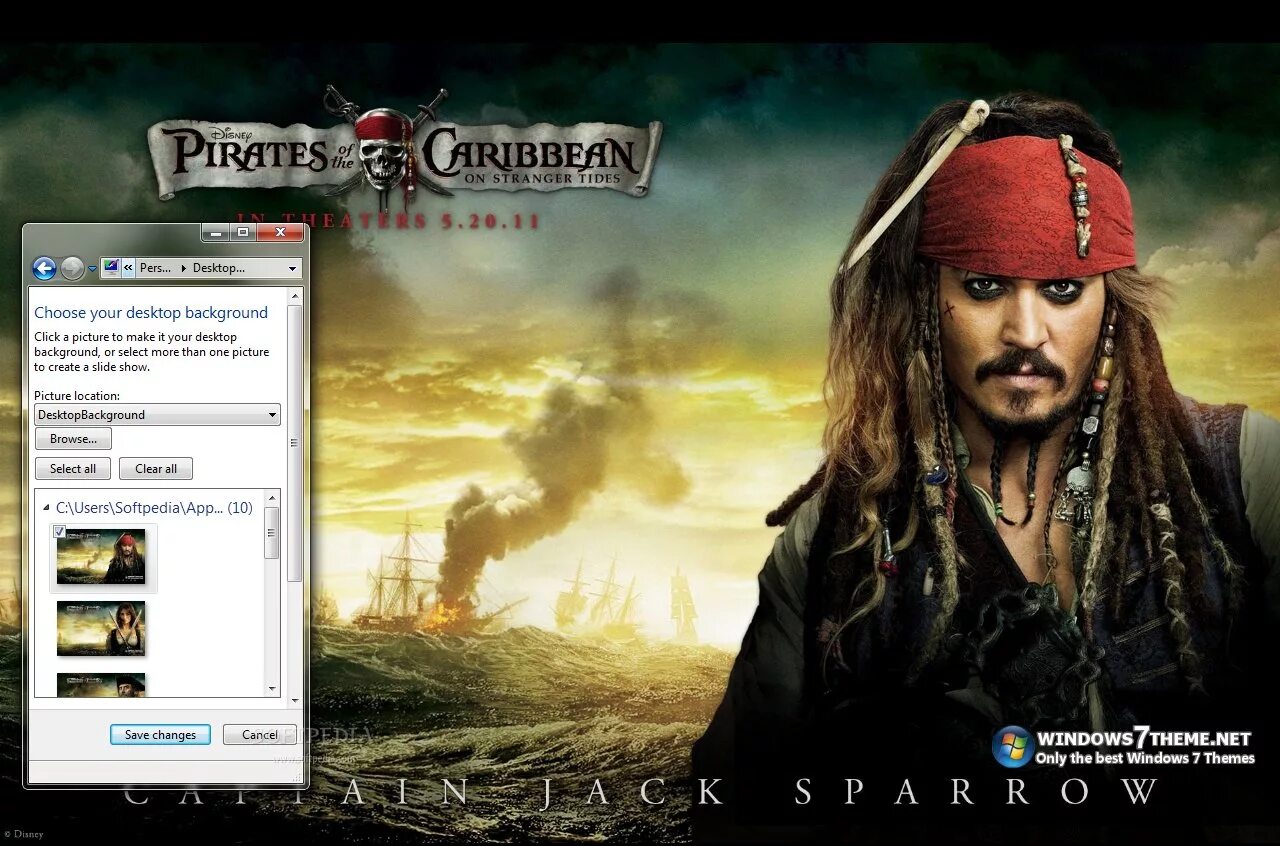Viewport: 1280px width, 846px height.
Task: Open the Picture location DesktopBackground combo box
Action: (157, 415)
